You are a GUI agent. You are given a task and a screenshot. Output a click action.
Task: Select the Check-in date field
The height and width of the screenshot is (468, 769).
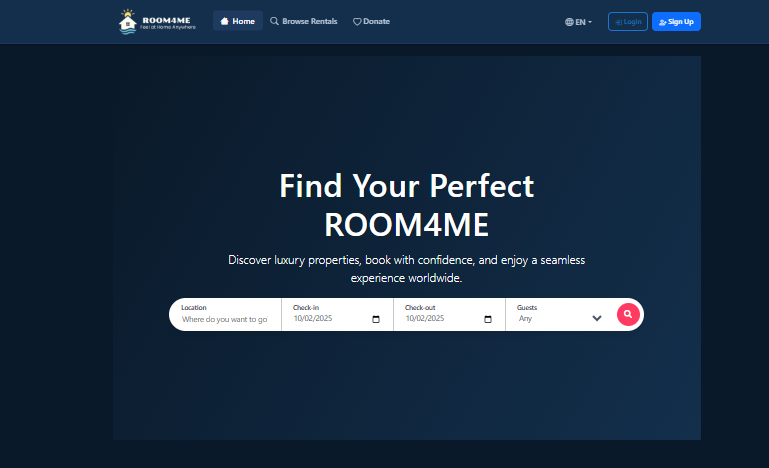tap(325, 320)
